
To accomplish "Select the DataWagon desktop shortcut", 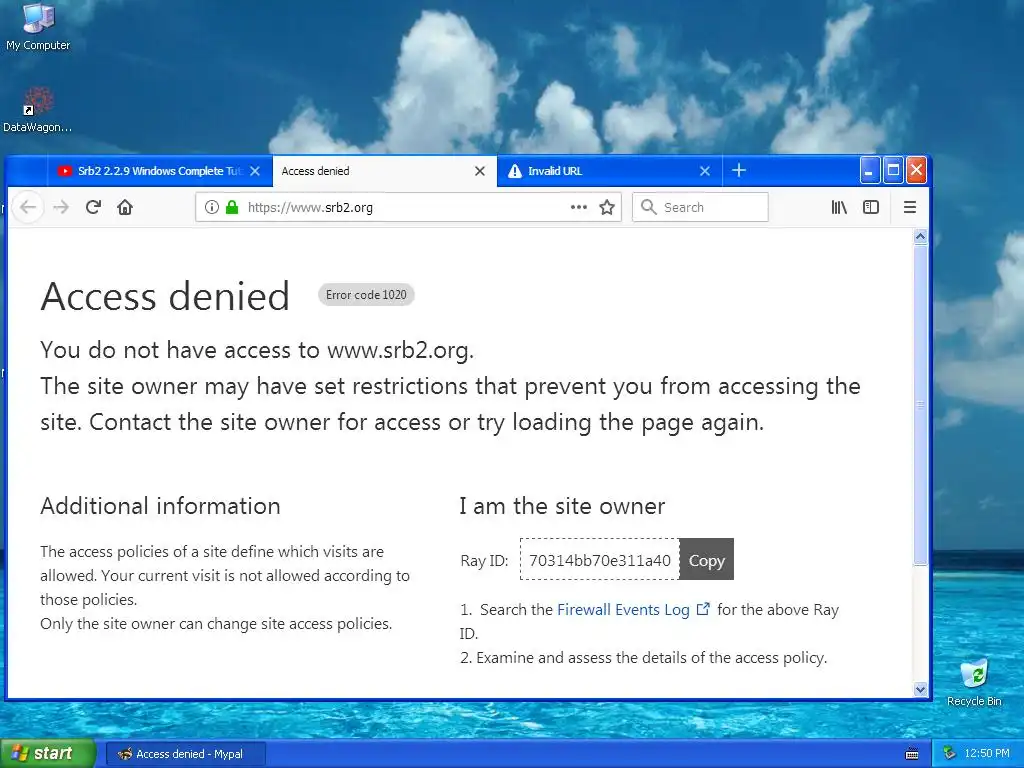I will pyautogui.click(x=38, y=110).
